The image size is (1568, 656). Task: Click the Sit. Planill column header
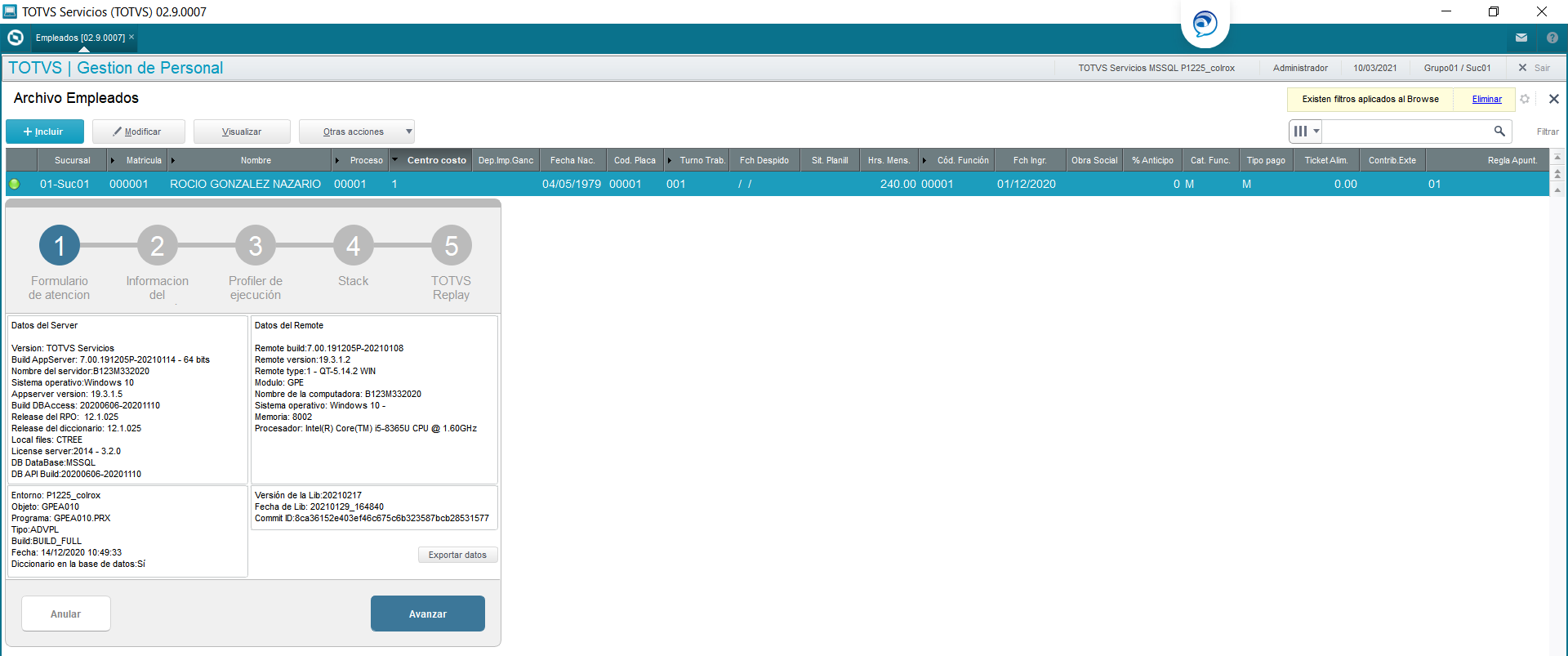click(830, 160)
